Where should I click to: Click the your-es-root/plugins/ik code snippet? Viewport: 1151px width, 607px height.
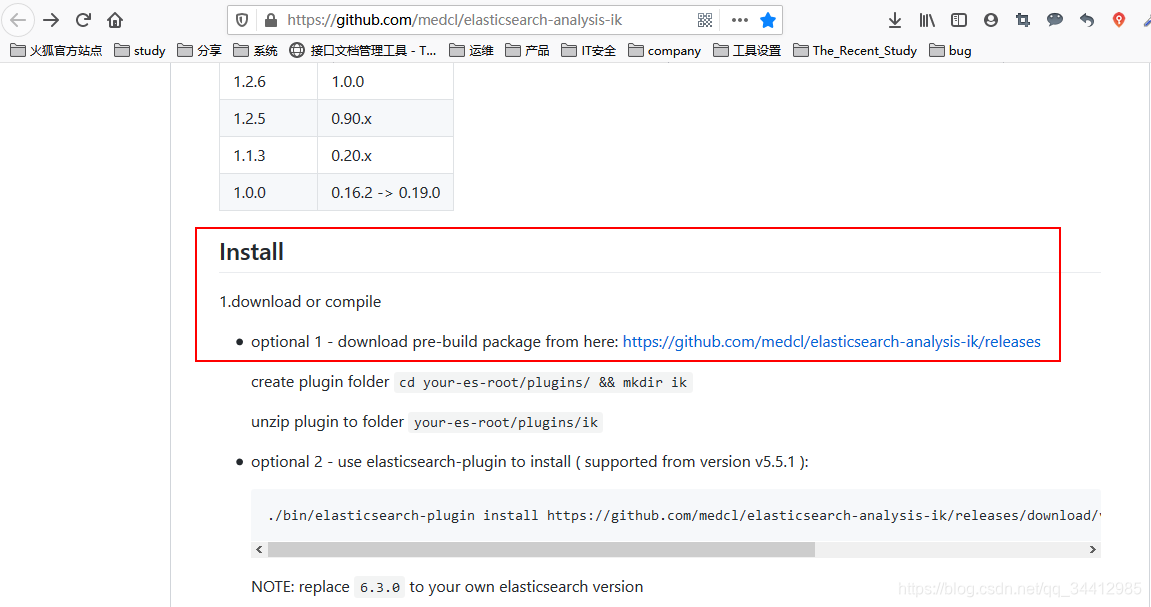click(x=506, y=422)
